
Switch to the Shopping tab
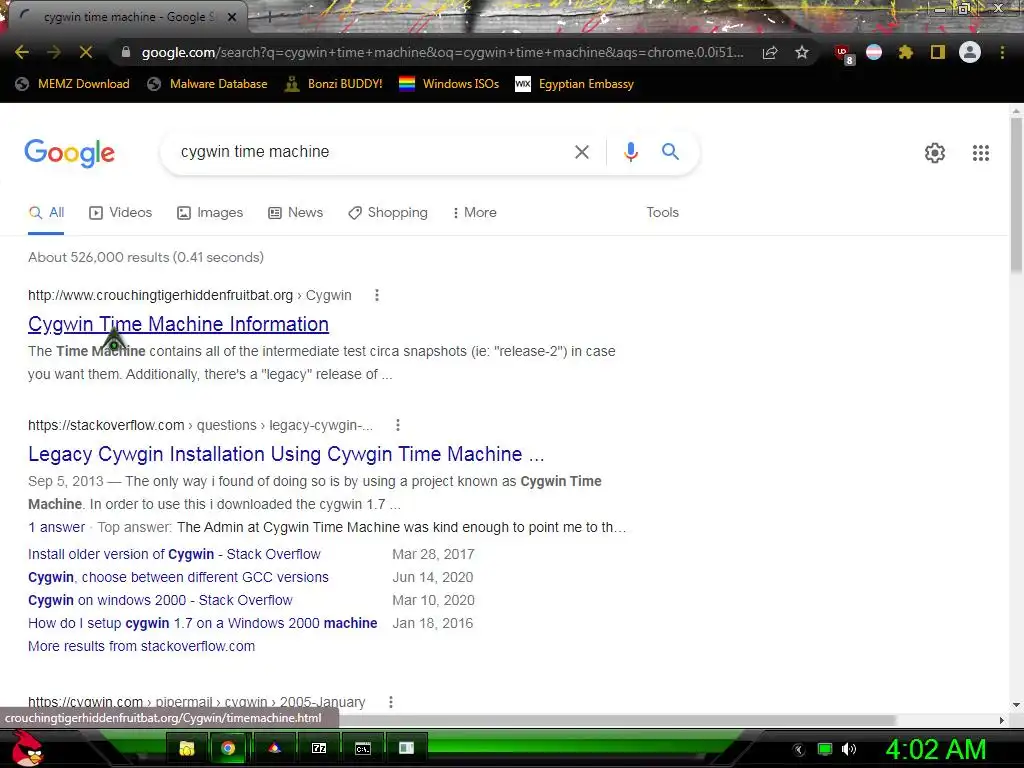point(388,213)
